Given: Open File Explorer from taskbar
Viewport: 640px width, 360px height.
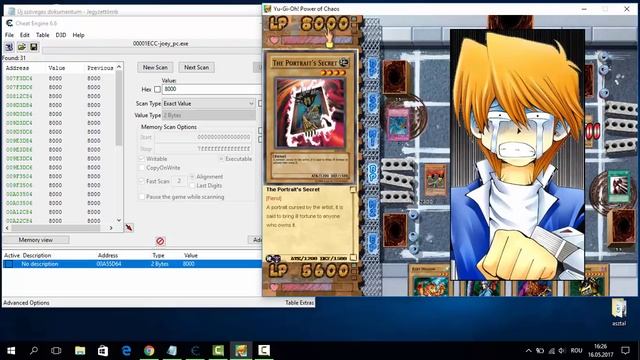Looking at the screenshot, I should point(80,351).
